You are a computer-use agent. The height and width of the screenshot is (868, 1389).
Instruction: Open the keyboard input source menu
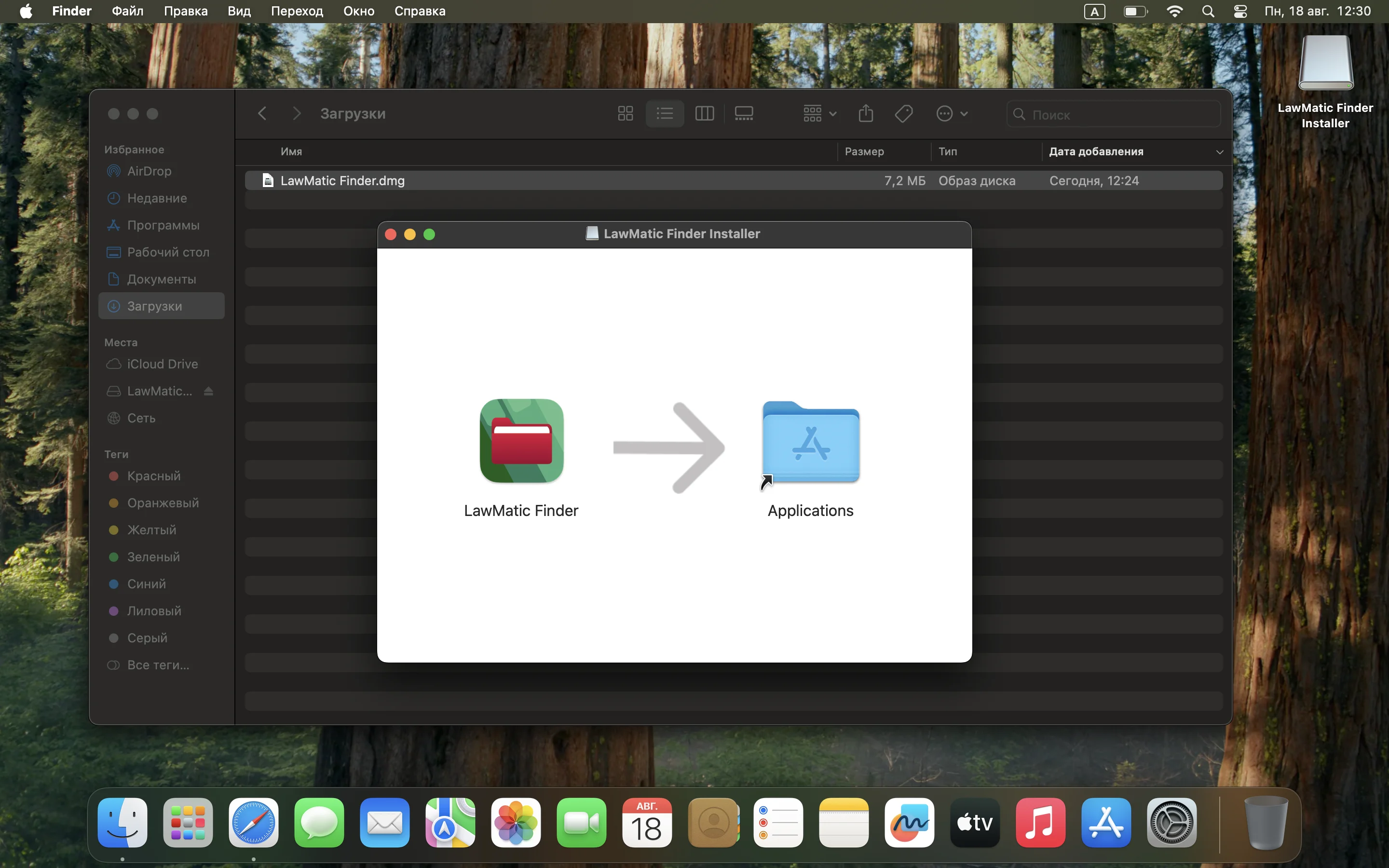[1094, 12]
